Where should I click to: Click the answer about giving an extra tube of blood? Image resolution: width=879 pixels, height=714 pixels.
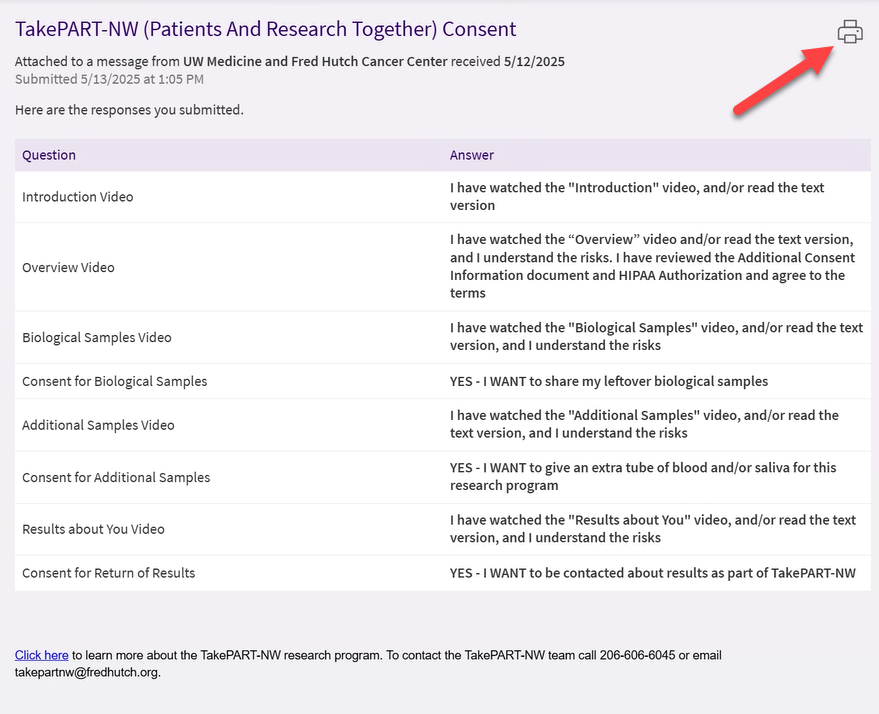pyautogui.click(x=642, y=476)
